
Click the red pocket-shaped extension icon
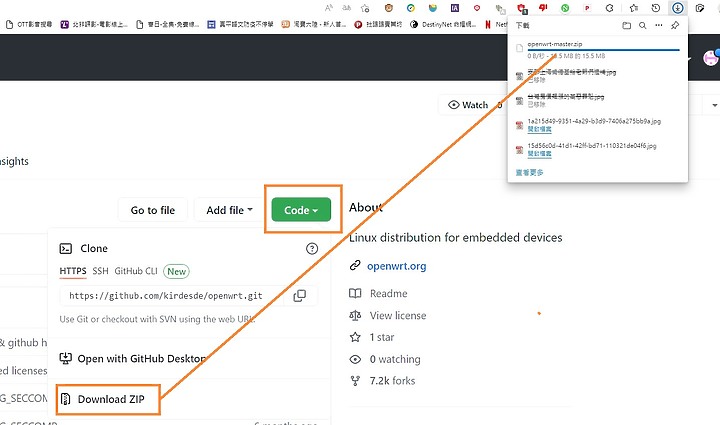[x=477, y=8]
